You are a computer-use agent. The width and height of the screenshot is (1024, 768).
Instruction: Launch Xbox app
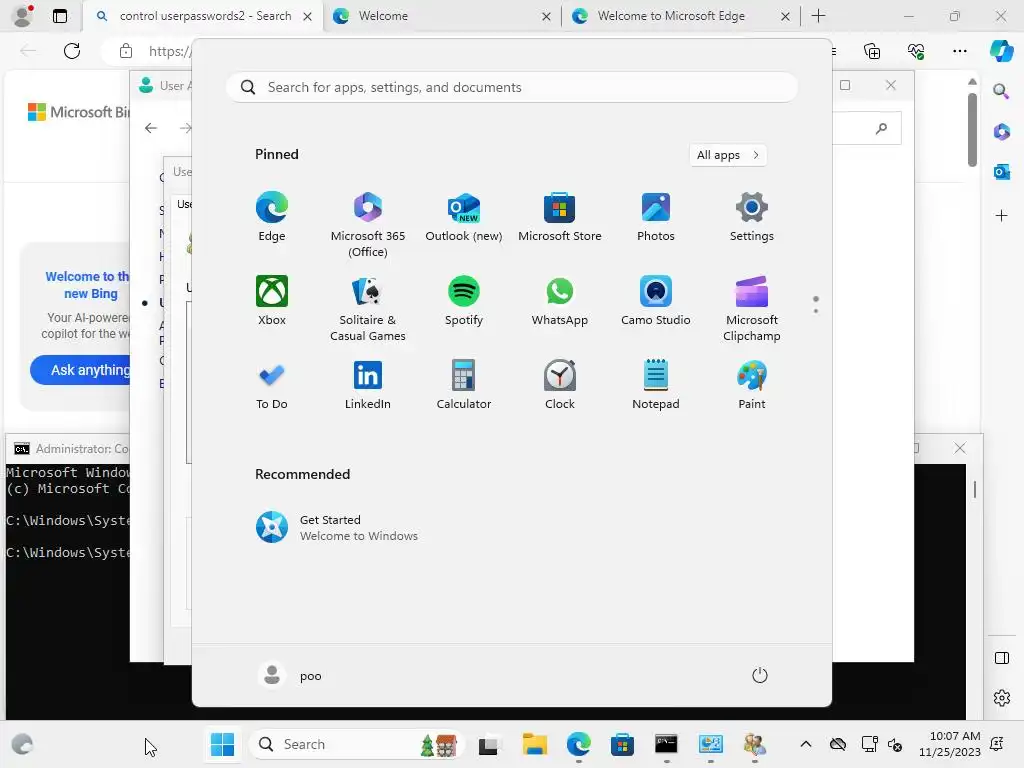[x=272, y=300]
